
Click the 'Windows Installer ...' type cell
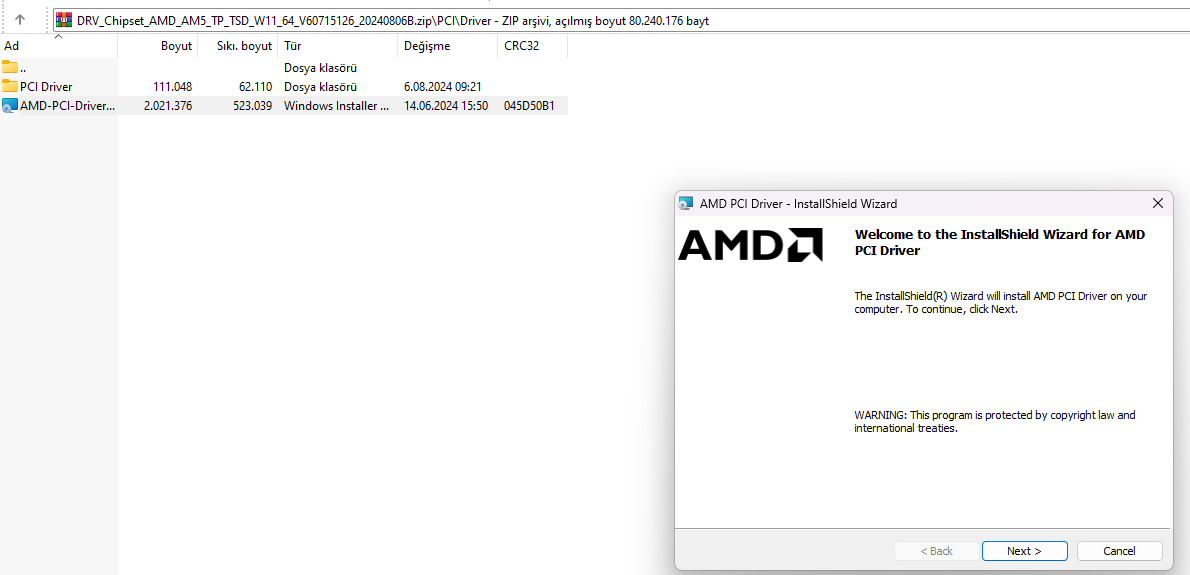point(337,105)
